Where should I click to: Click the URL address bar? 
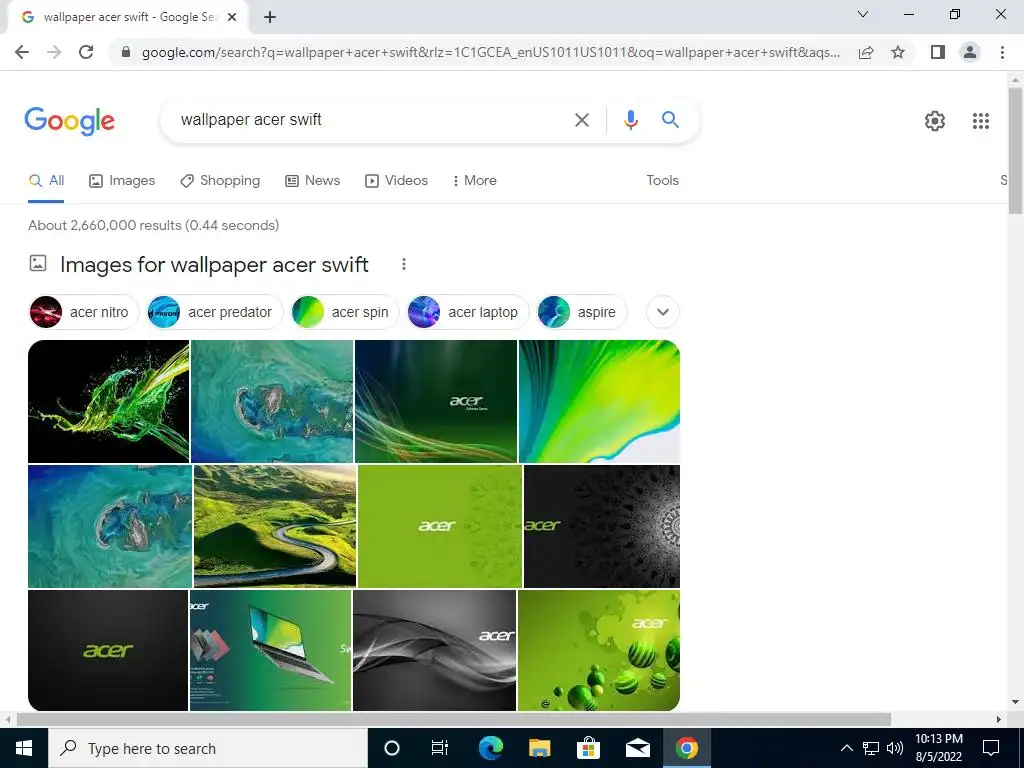(x=490, y=52)
